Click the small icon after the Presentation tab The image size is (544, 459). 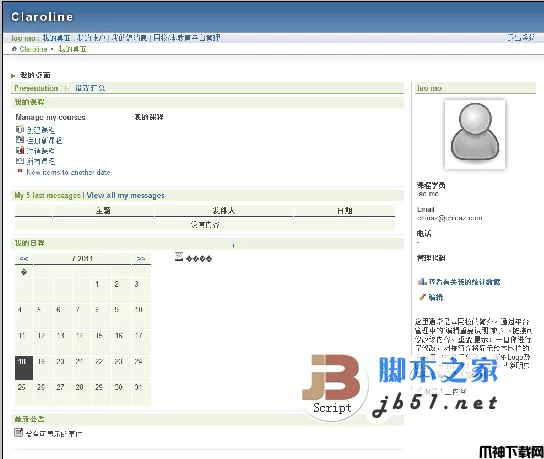tap(67, 88)
